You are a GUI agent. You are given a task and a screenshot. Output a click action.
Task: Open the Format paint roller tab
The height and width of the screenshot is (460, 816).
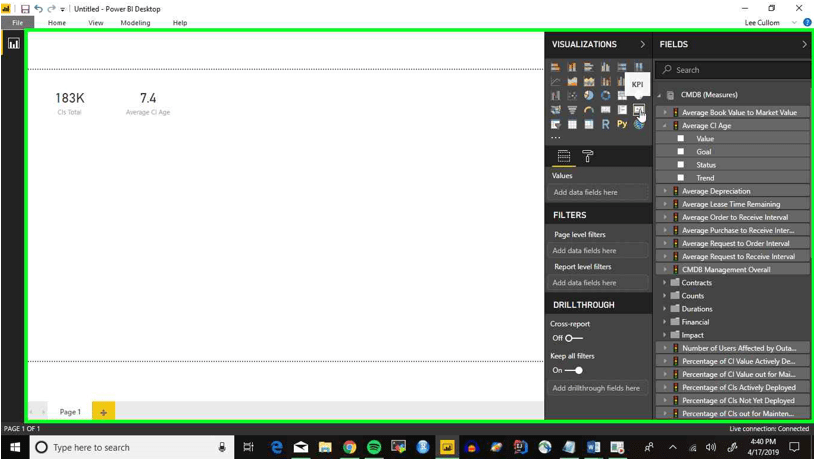(x=588, y=156)
